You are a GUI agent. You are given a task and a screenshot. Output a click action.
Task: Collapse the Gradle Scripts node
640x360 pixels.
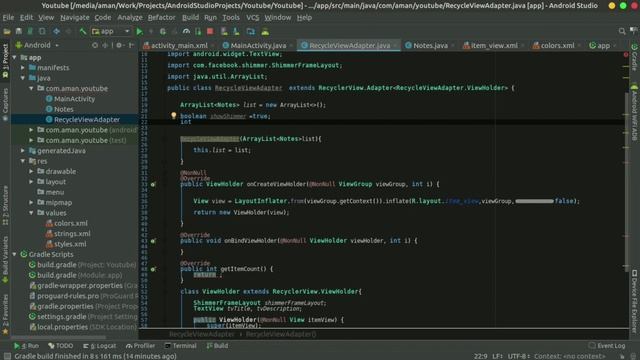[x=15, y=254]
